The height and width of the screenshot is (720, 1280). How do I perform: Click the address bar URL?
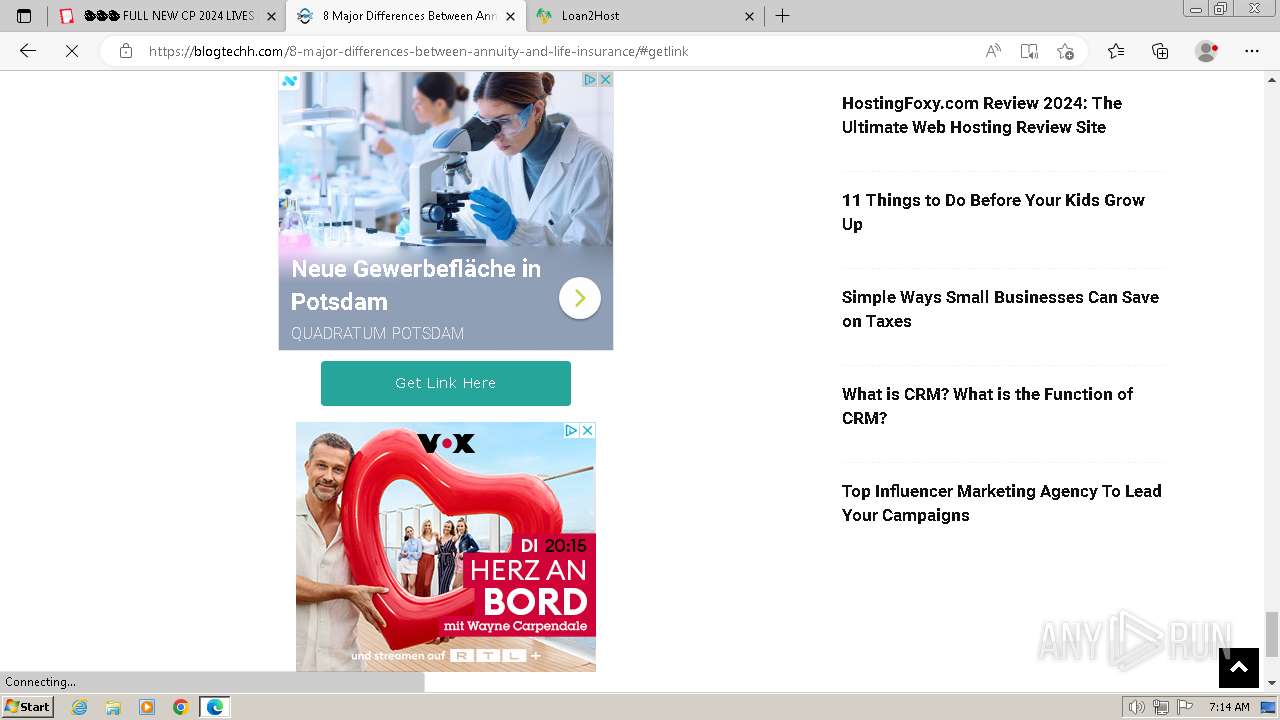pyautogui.click(x=418, y=51)
